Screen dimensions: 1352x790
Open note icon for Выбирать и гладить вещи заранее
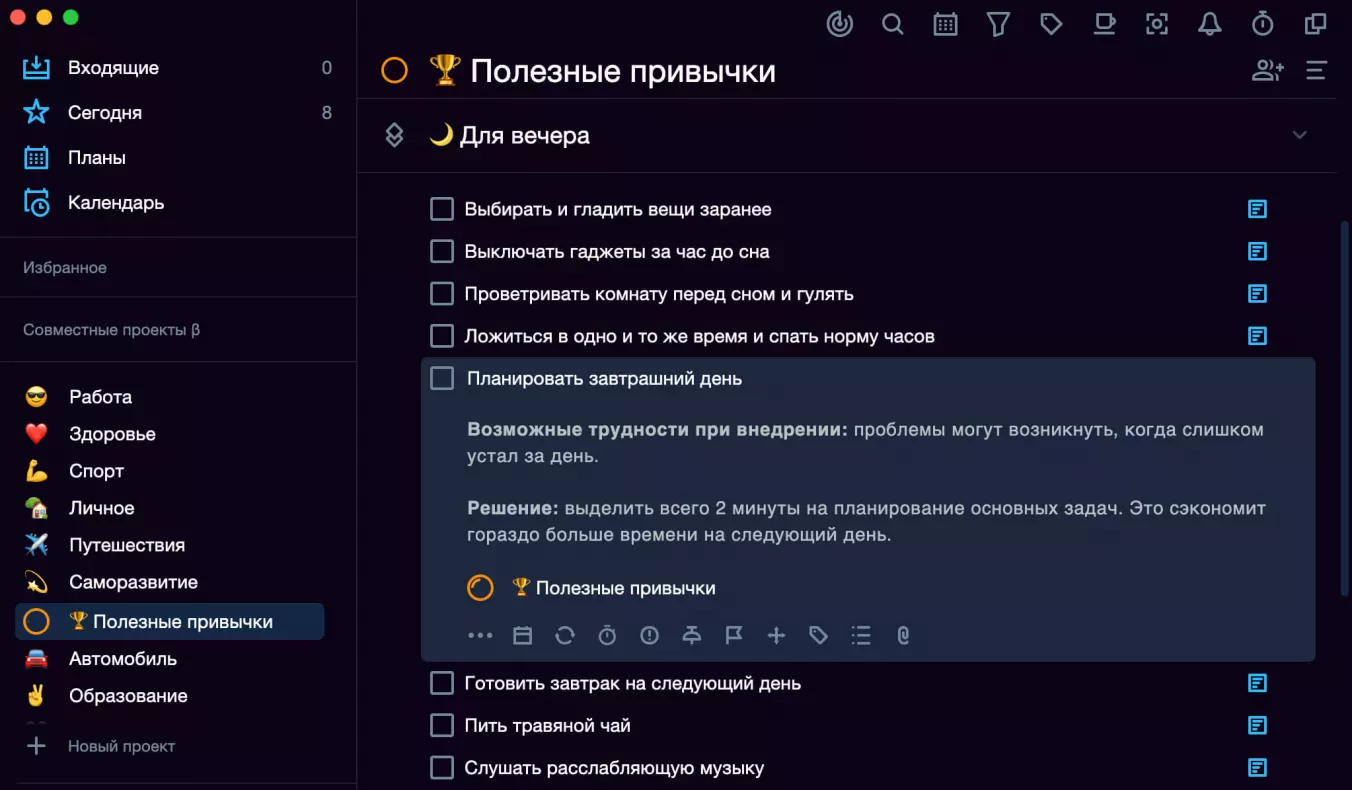[1257, 209]
